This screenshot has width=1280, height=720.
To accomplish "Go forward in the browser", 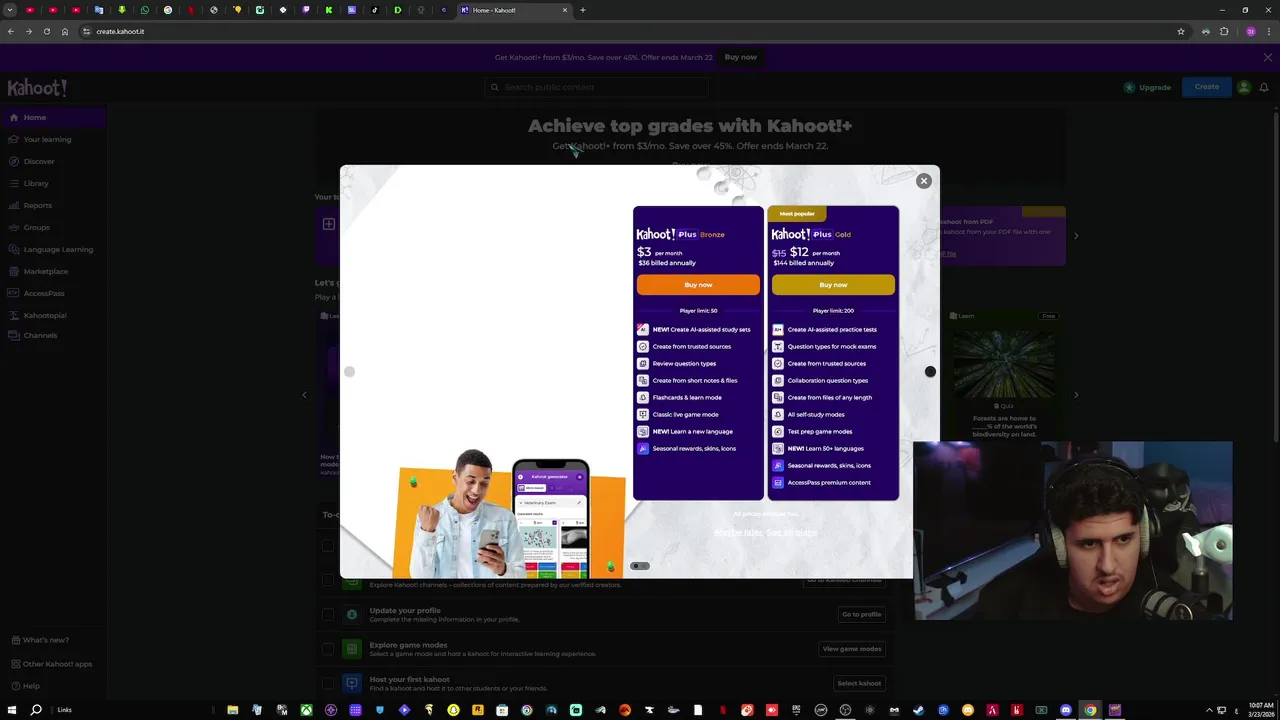I will [x=28, y=31].
